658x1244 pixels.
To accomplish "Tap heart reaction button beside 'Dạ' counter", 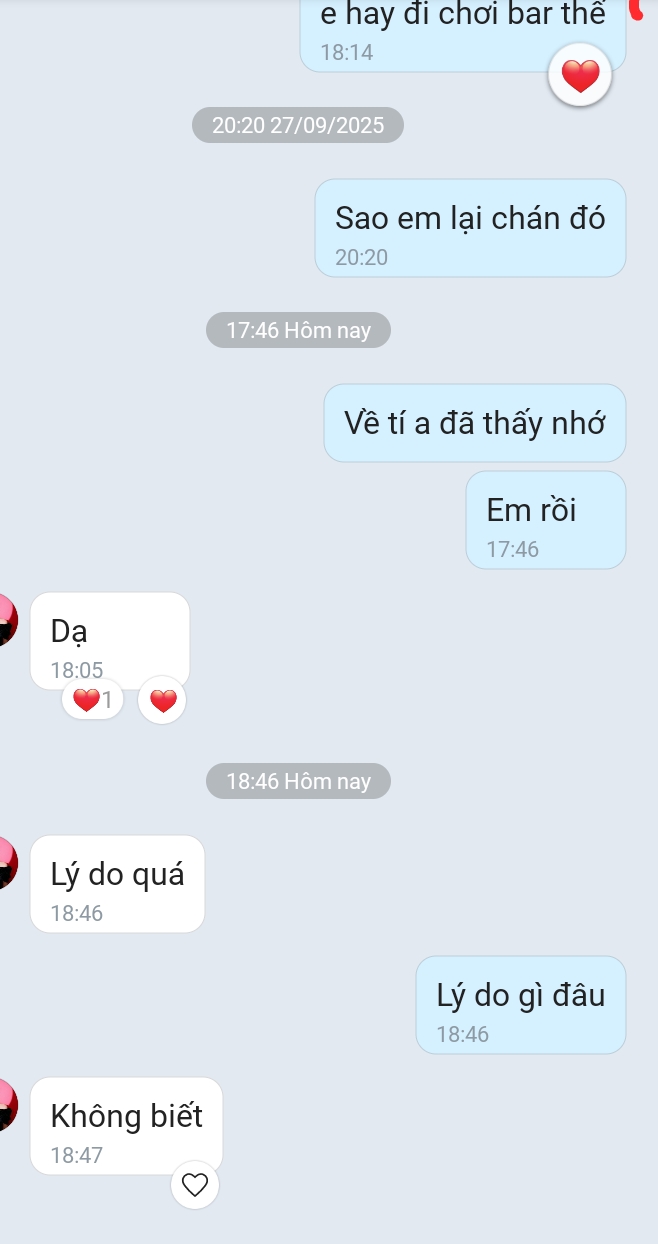I will coord(162,700).
